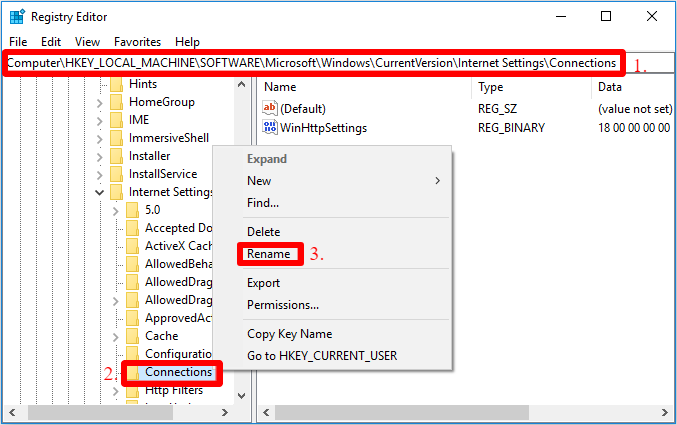Screen dimensions: 677x425
Task: Expand the ImmersiveShell key
Action: 100,139
